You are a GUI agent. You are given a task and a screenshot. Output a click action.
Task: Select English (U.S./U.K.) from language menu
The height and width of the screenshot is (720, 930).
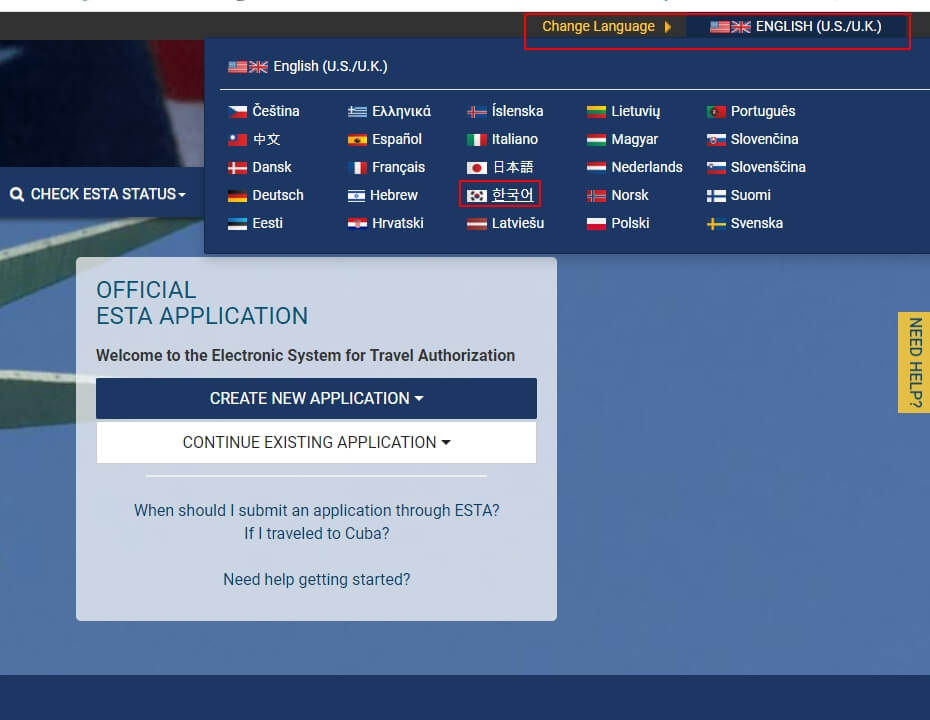pos(308,66)
